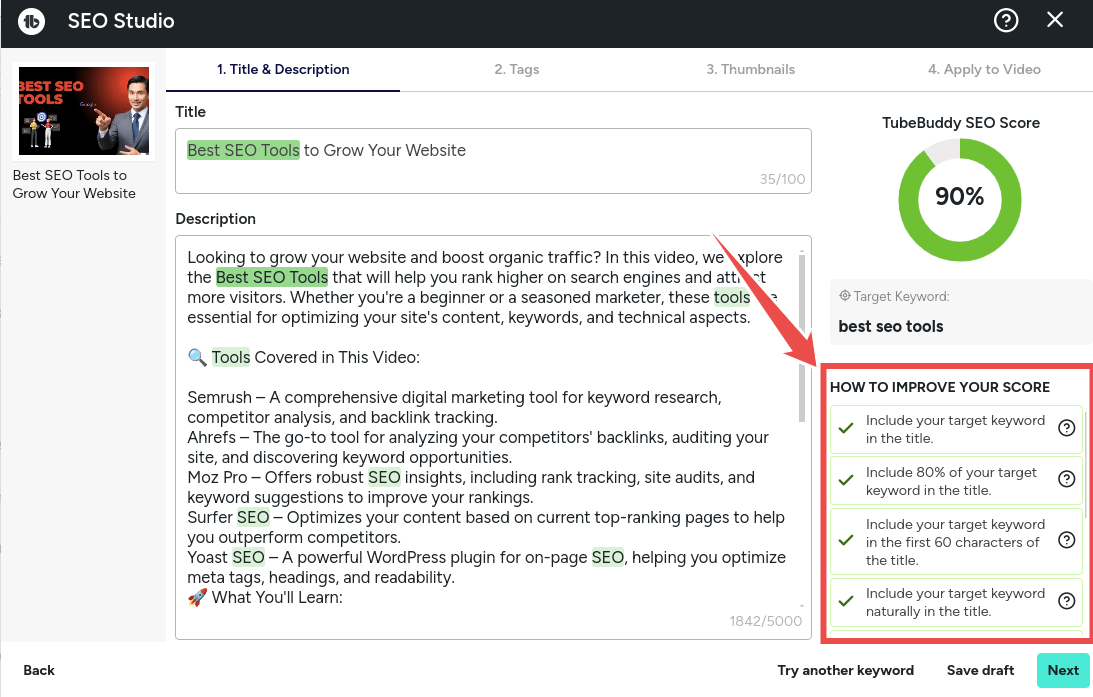Click the 'Target Keyword:' label

[x=901, y=296]
